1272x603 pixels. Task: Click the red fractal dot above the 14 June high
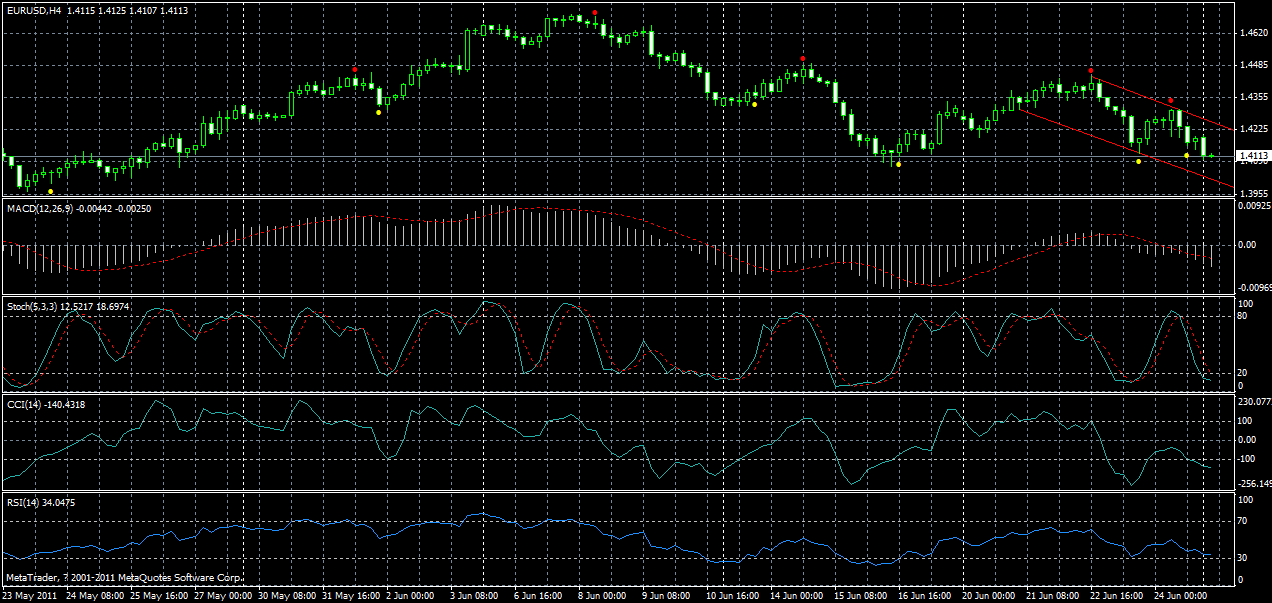pyautogui.click(x=803, y=58)
